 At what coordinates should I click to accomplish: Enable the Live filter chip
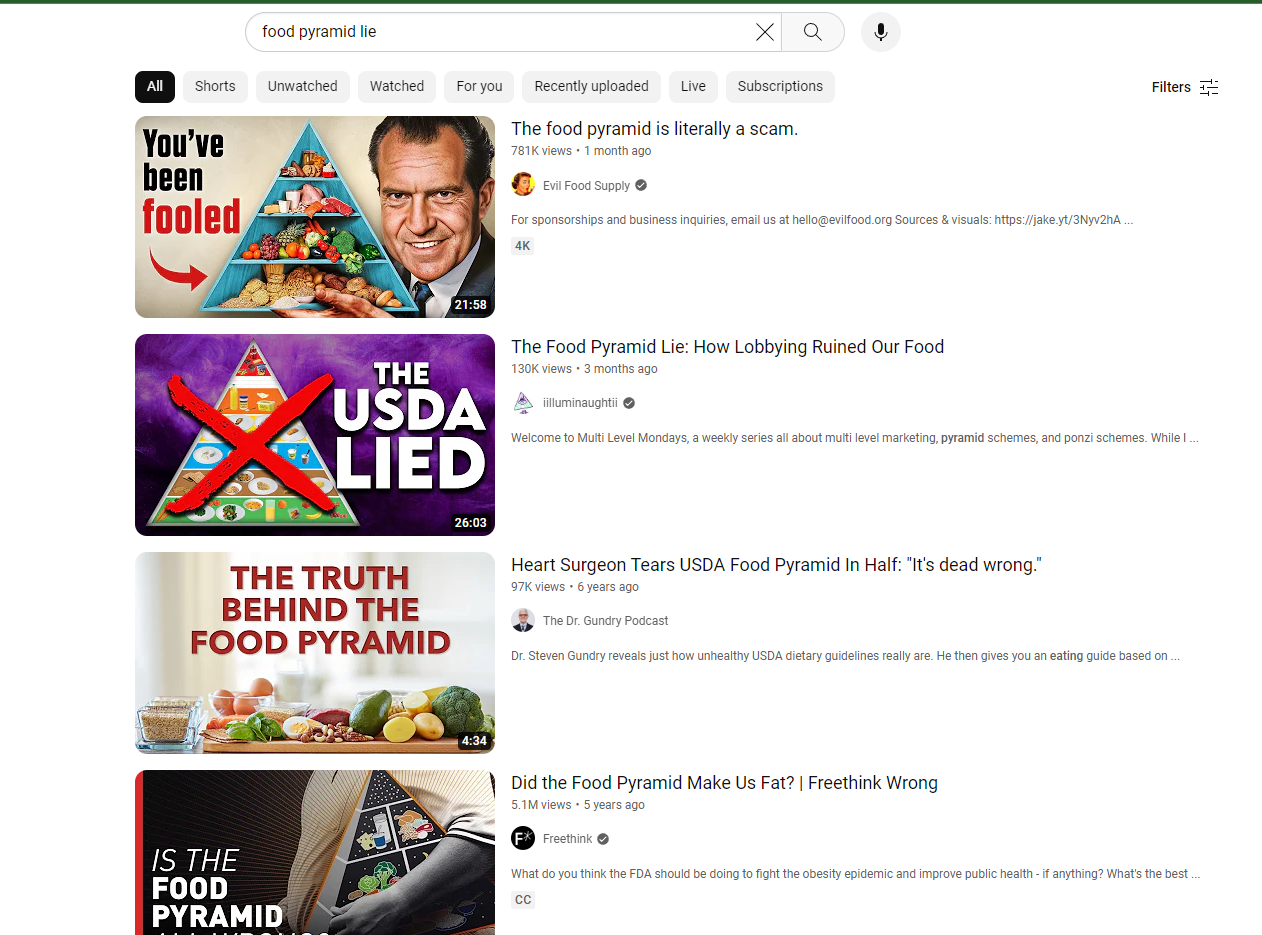pos(693,87)
